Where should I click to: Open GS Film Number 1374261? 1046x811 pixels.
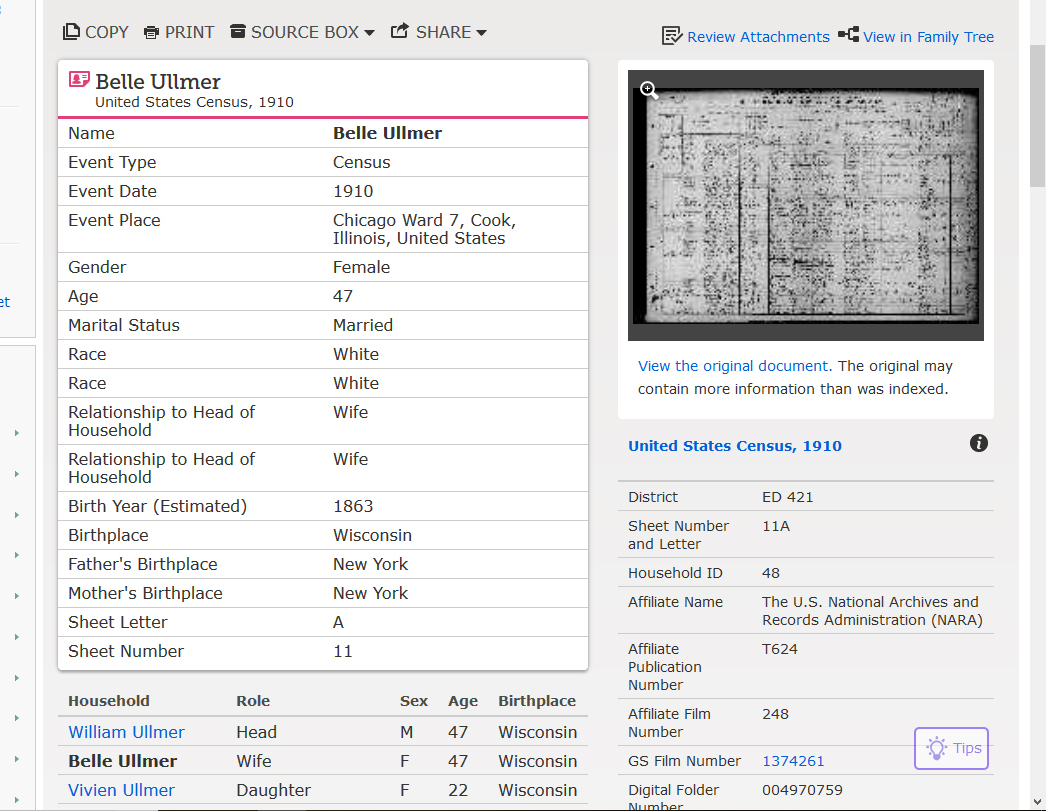pyautogui.click(x=793, y=761)
